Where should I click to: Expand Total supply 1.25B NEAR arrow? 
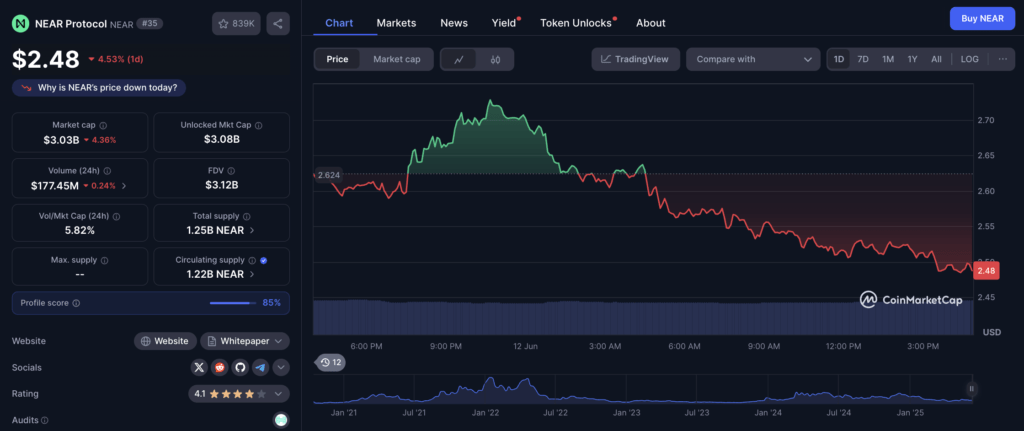point(252,230)
